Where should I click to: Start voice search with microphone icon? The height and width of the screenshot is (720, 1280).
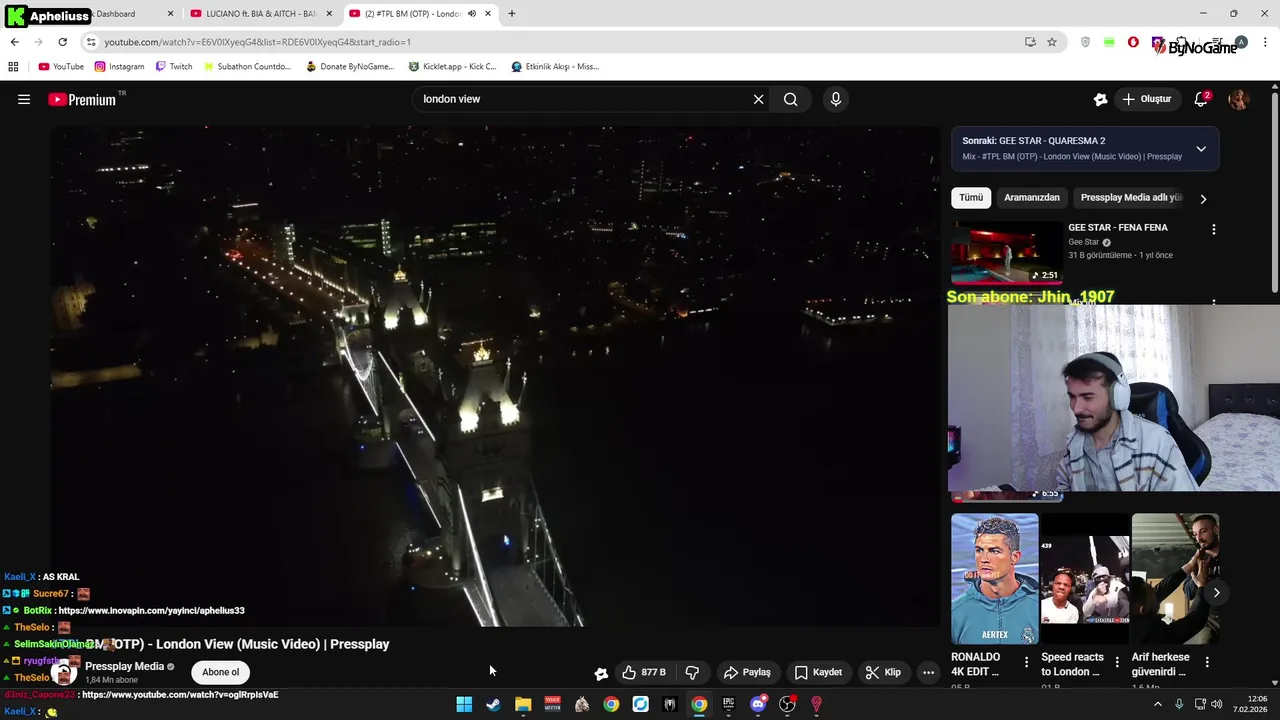click(x=836, y=99)
